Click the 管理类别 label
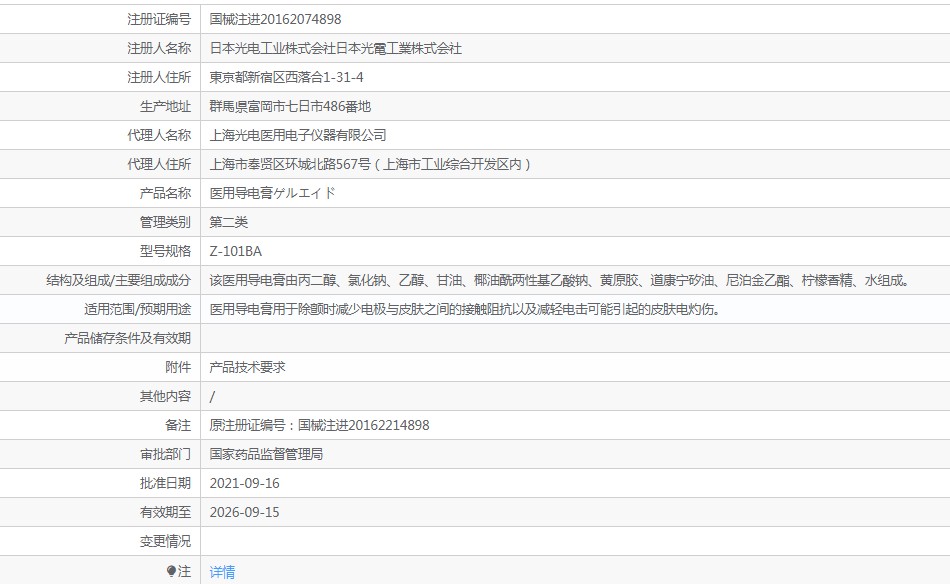This screenshot has width=950, height=584. click(x=165, y=222)
